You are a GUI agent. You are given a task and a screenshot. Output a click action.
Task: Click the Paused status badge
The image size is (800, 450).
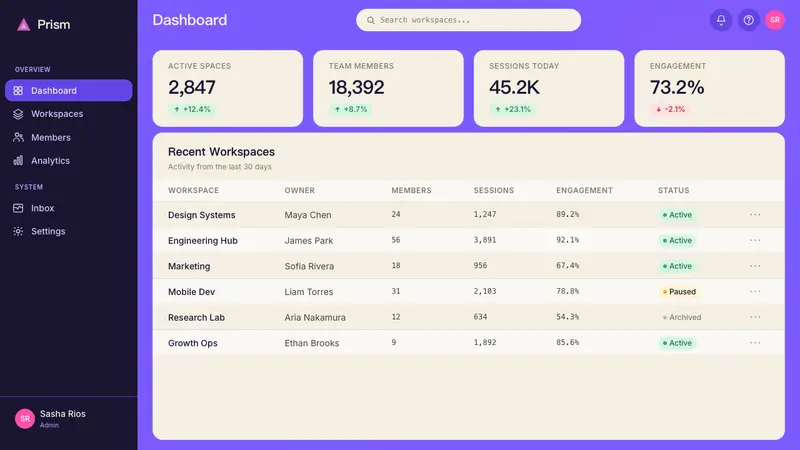tap(679, 291)
